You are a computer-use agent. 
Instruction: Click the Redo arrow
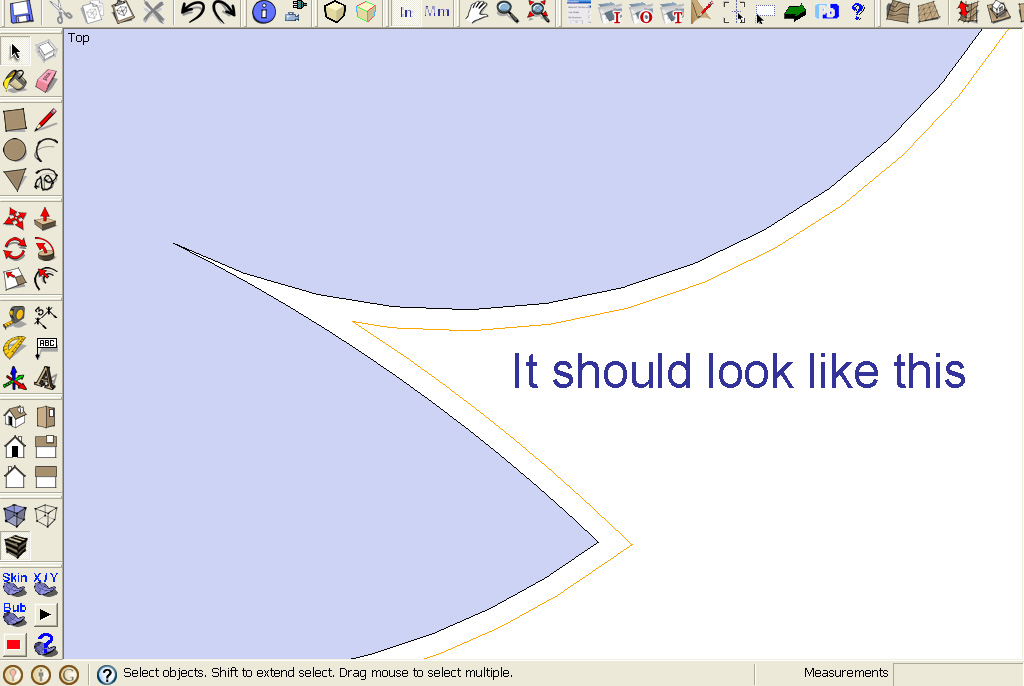224,12
